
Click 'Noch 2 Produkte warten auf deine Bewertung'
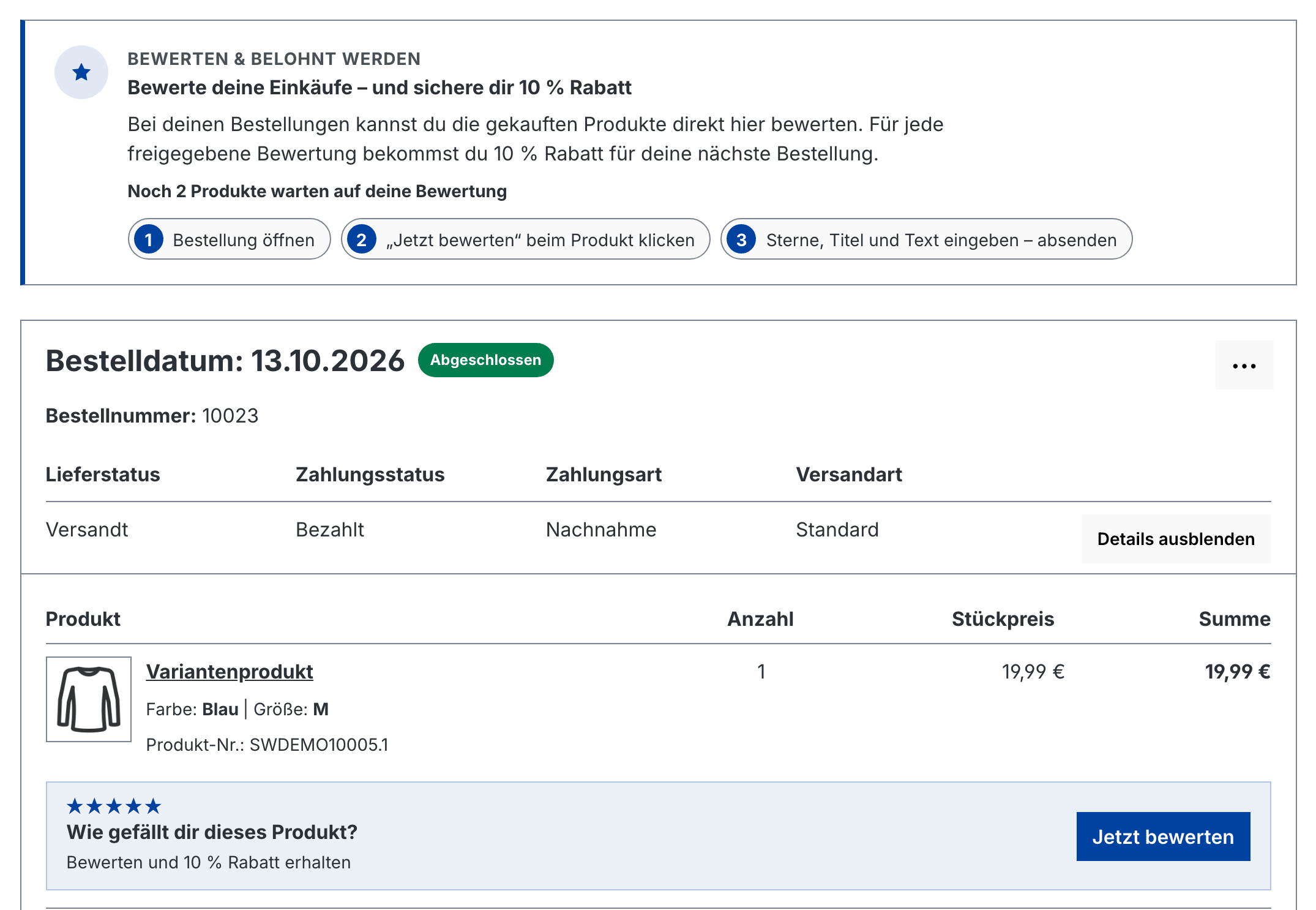(x=317, y=191)
